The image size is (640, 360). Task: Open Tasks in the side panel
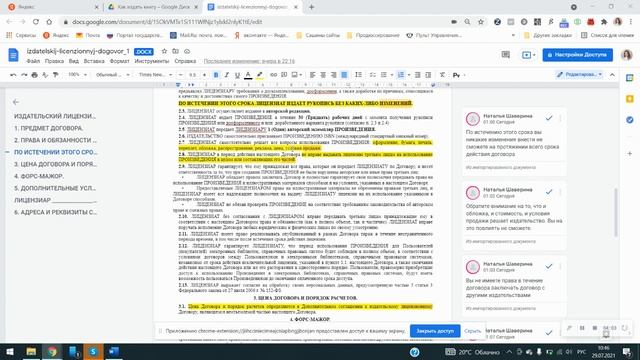[630, 120]
